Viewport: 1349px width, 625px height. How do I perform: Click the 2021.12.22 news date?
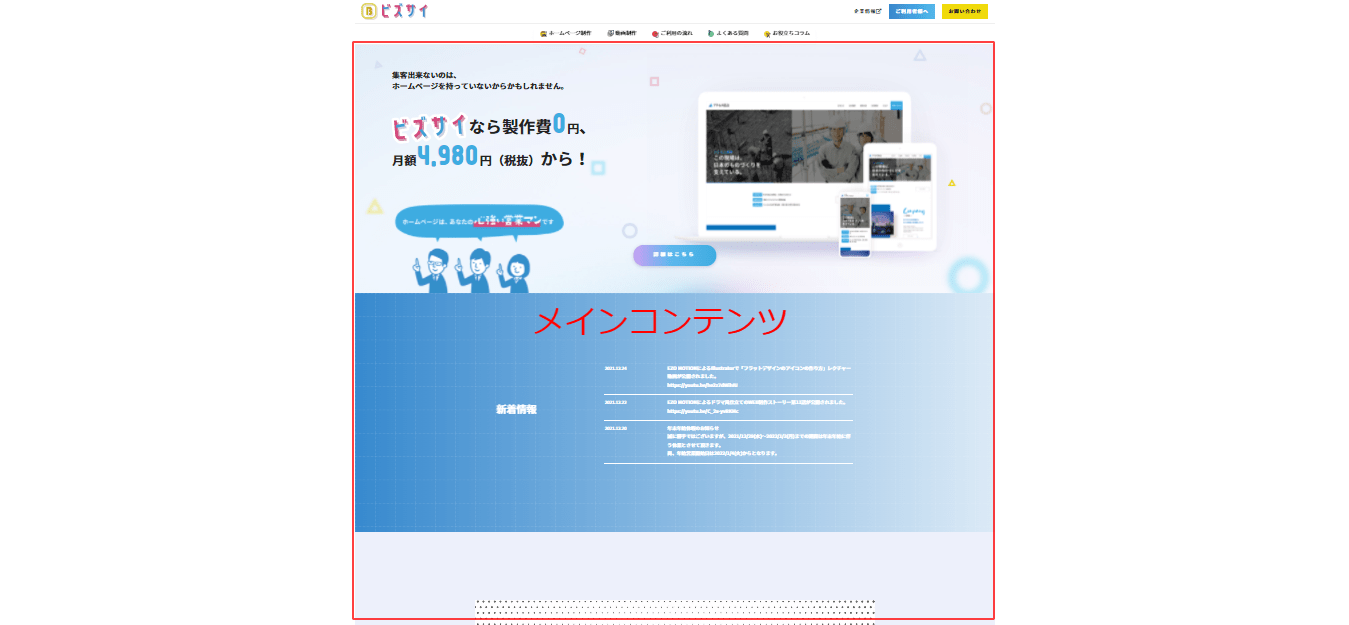[x=616, y=402]
